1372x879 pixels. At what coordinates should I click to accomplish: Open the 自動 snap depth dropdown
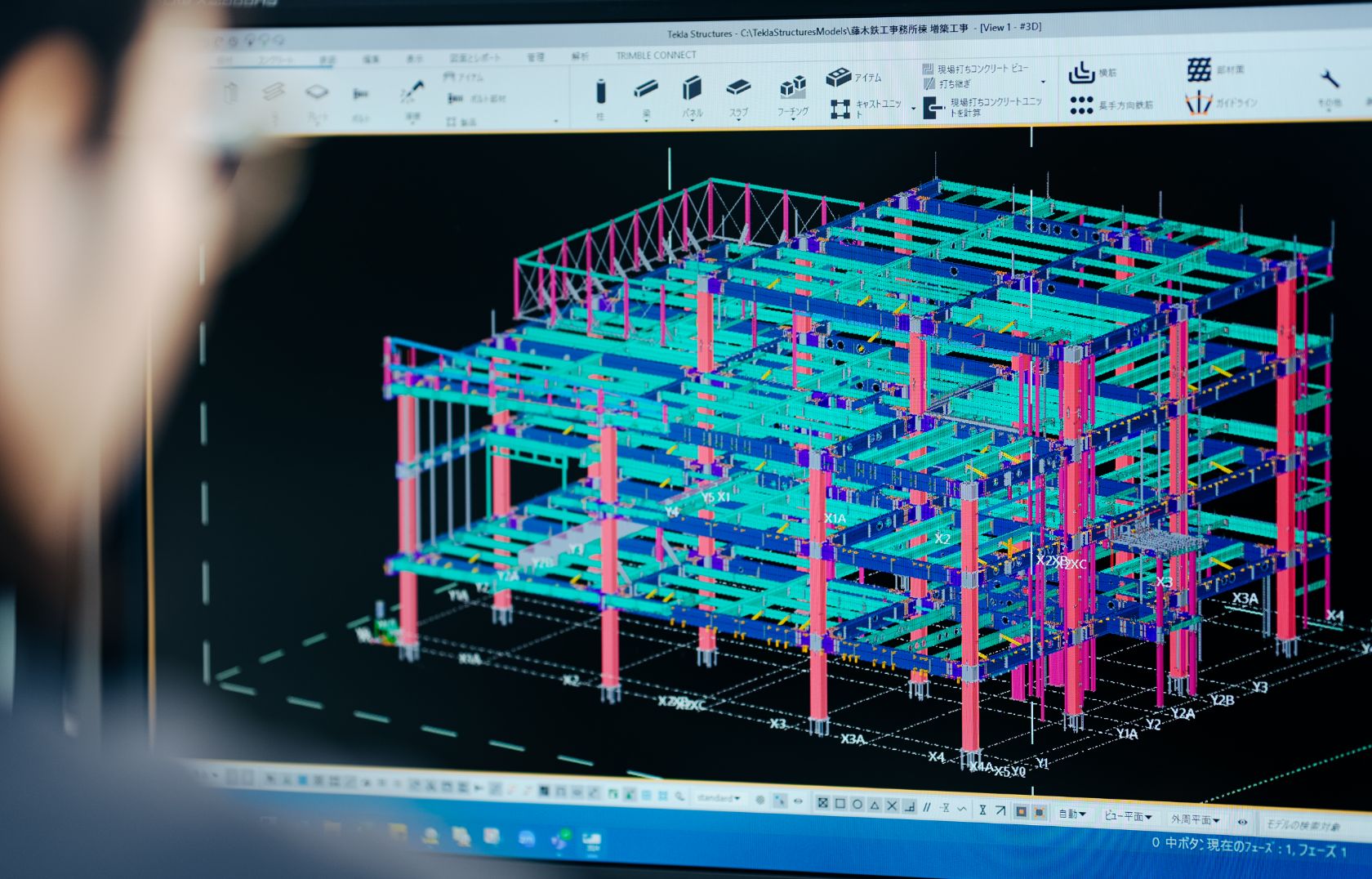(x=1072, y=814)
